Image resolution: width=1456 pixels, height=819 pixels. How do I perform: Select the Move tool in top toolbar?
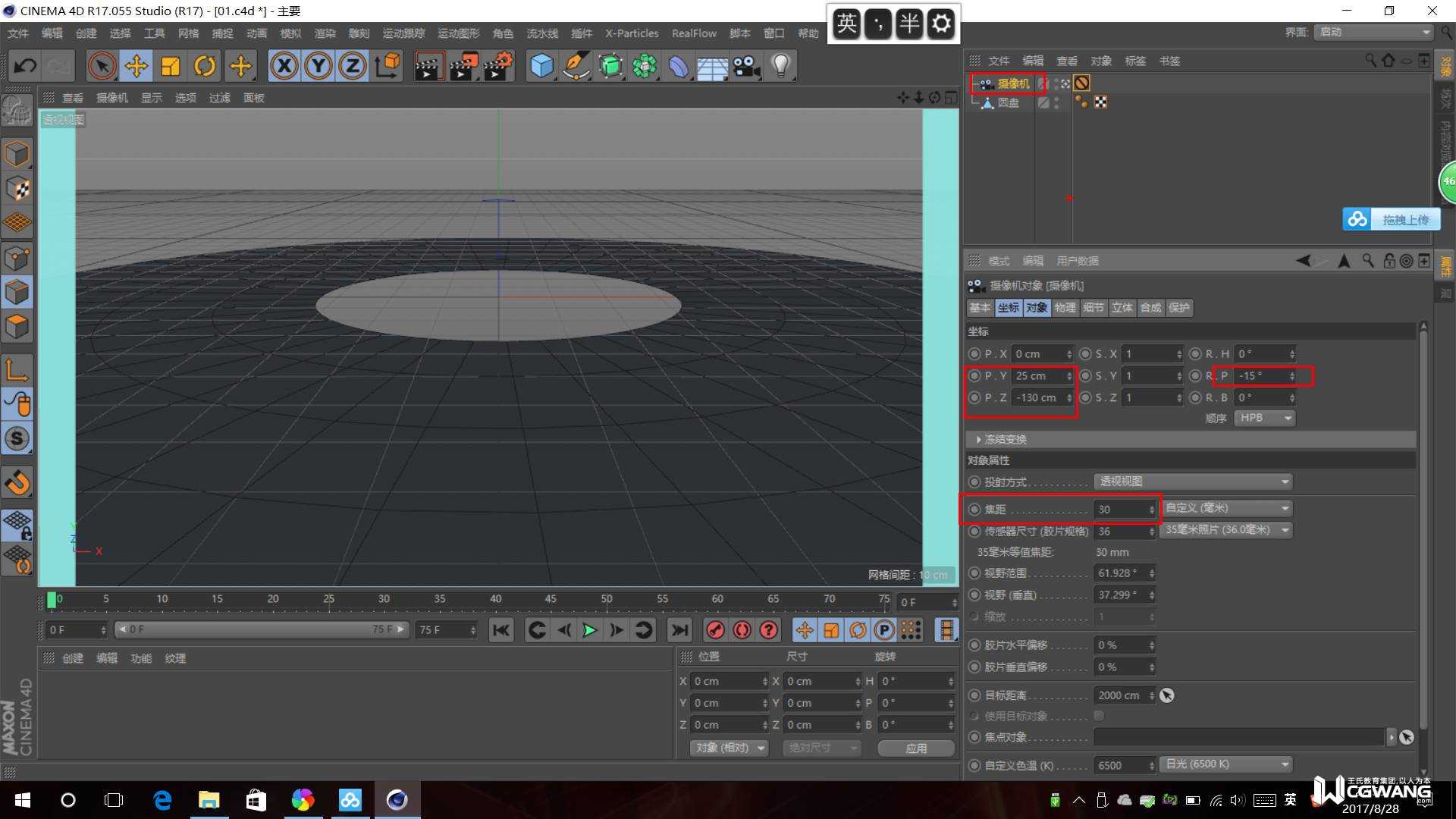136,67
